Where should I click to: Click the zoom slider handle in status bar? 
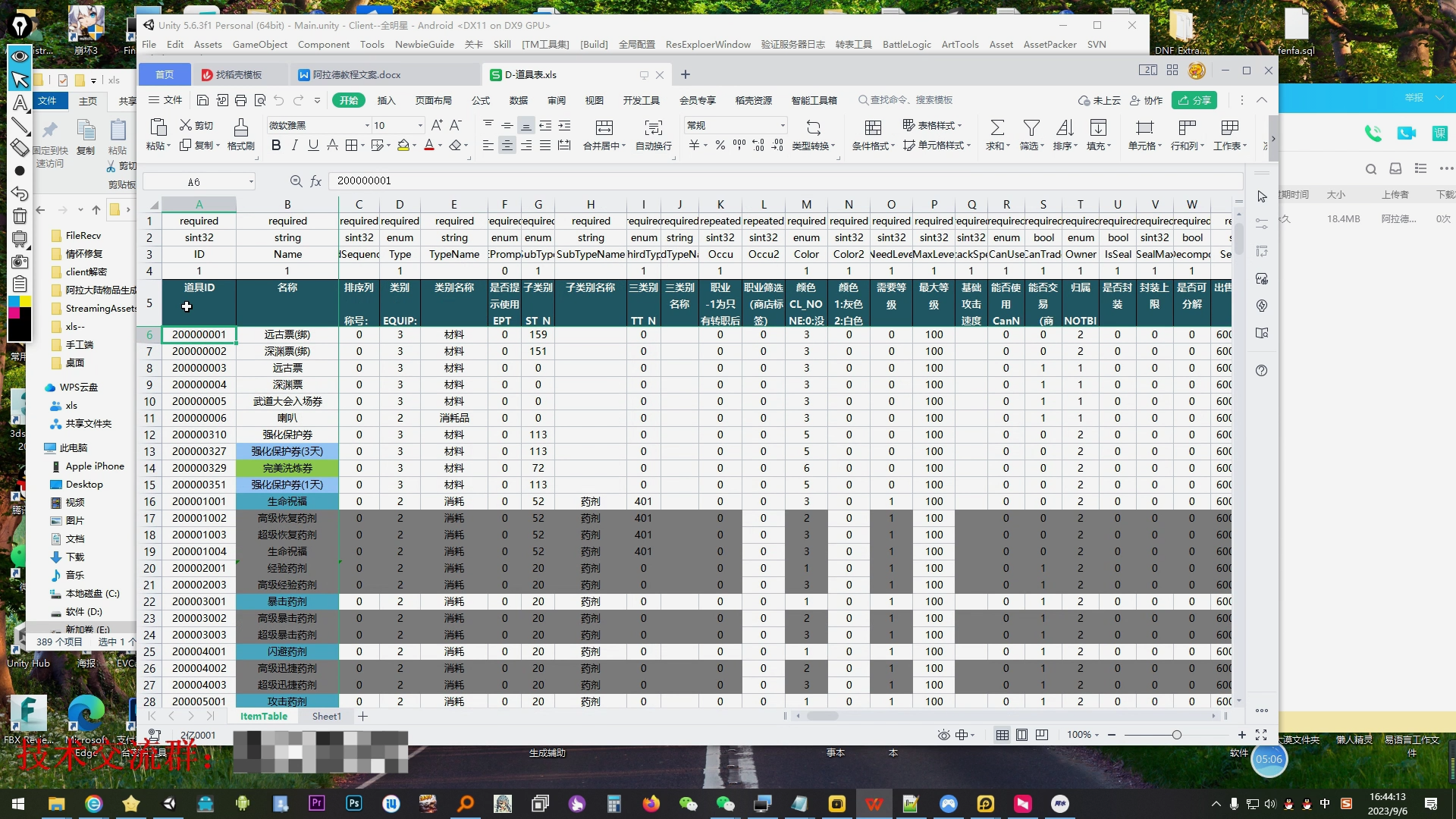pos(1176,735)
